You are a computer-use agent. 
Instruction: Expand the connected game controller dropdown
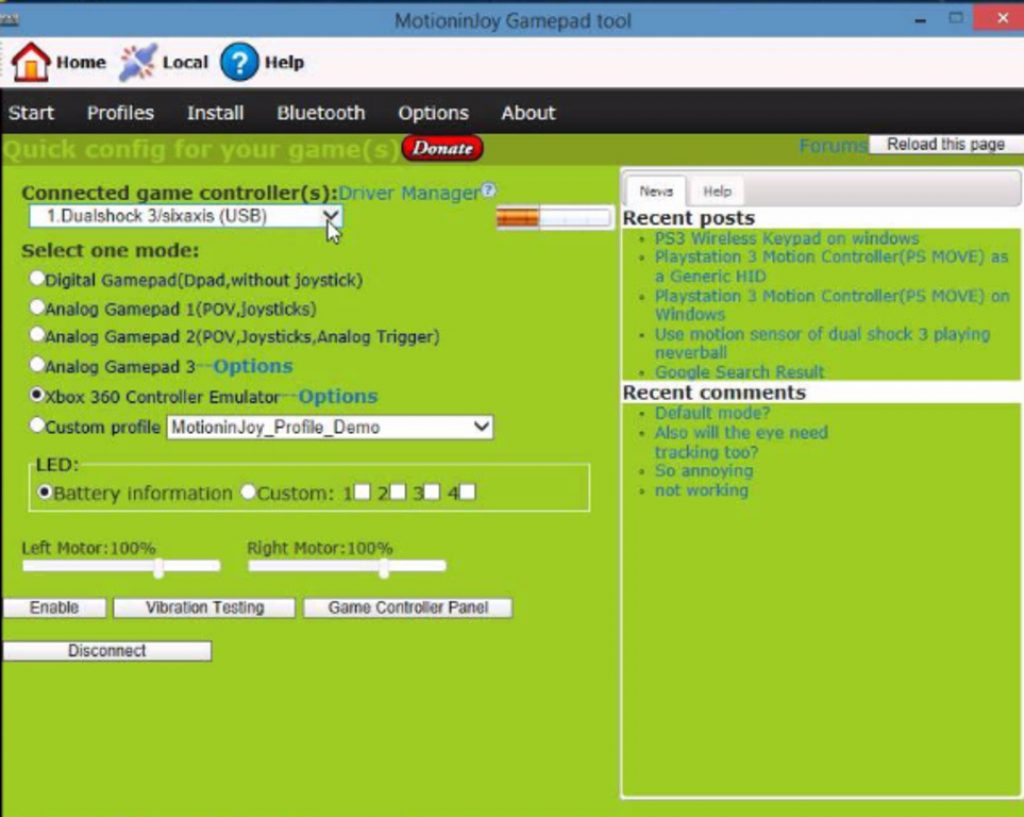(x=185, y=216)
